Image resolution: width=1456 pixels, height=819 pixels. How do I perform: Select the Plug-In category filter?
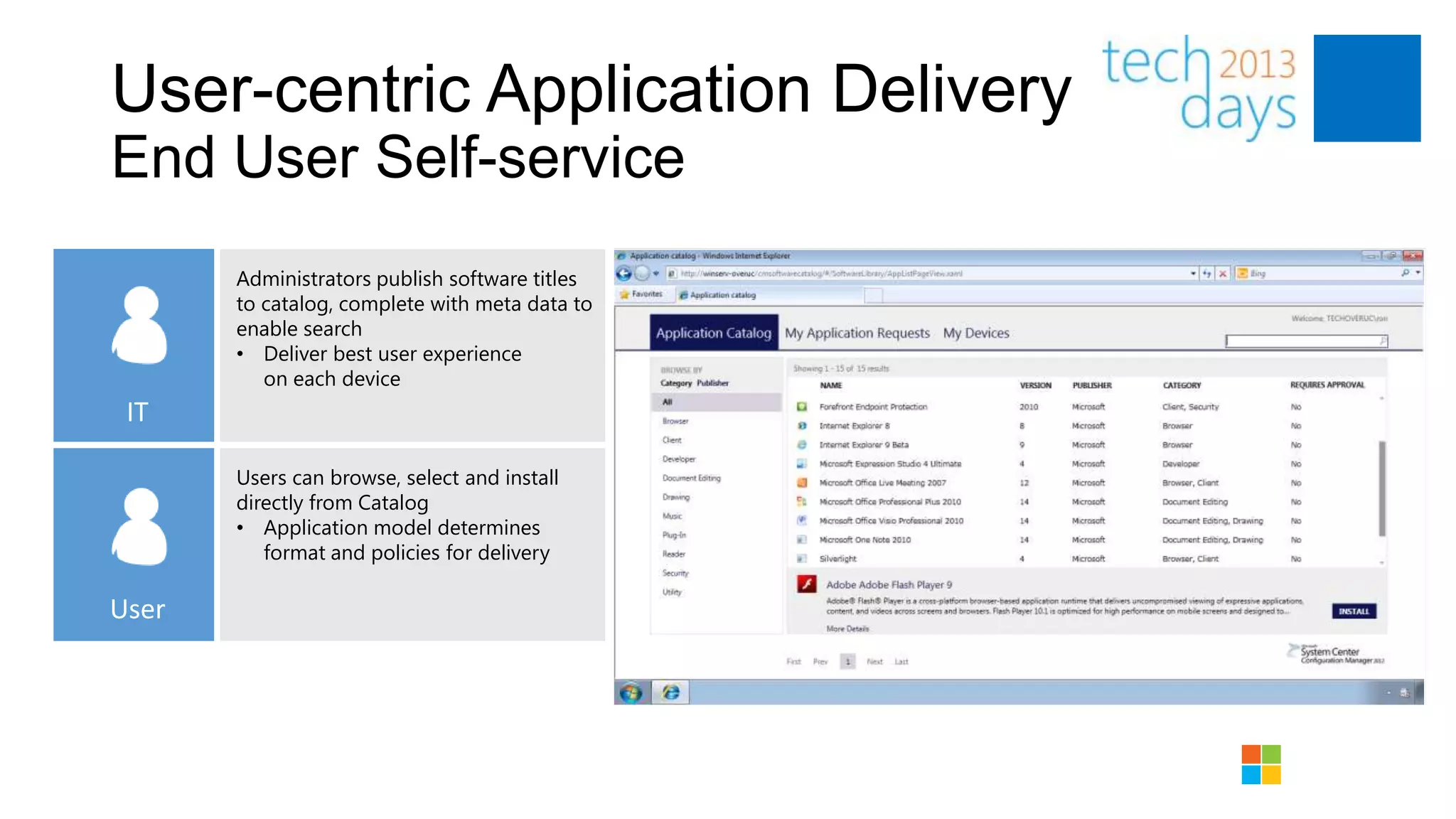[674, 535]
